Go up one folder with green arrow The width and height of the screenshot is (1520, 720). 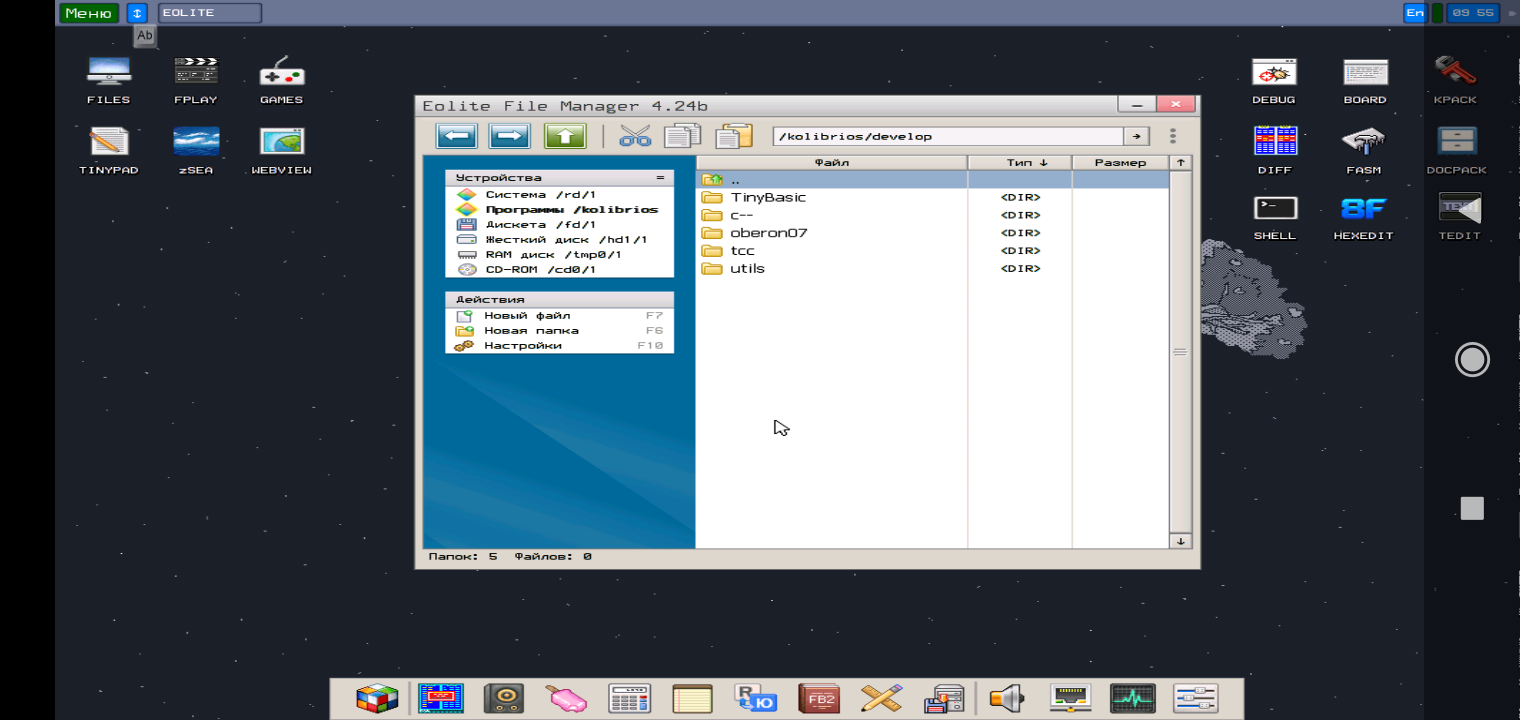[565, 136]
